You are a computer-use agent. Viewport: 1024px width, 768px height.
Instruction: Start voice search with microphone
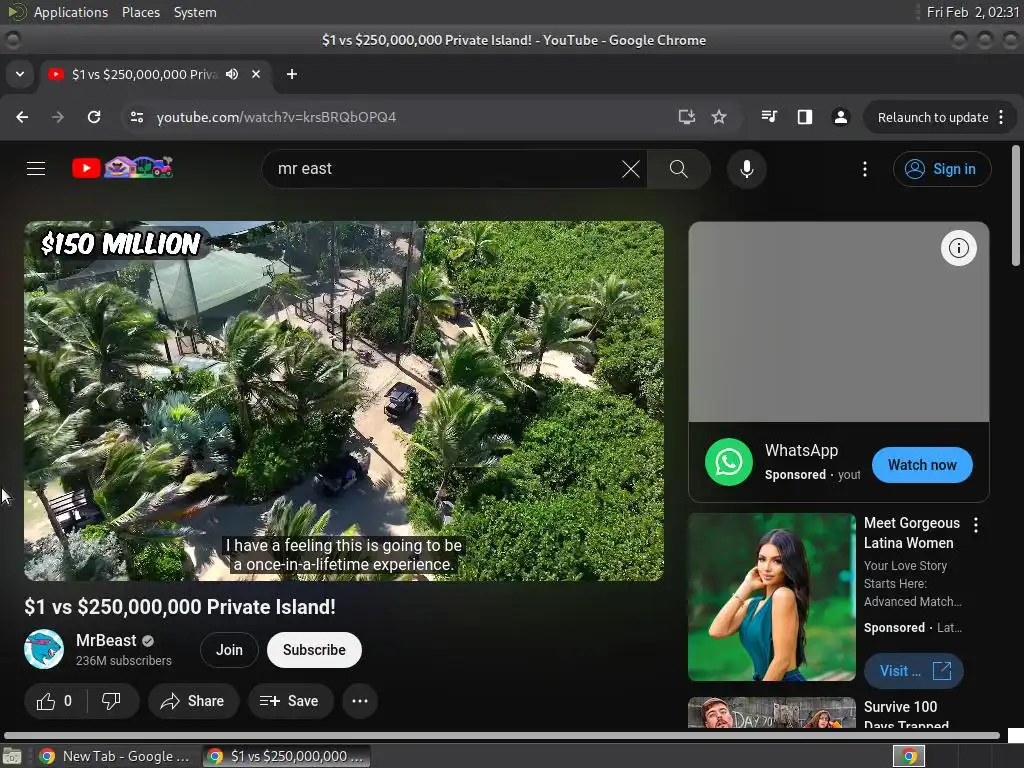click(746, 169)
